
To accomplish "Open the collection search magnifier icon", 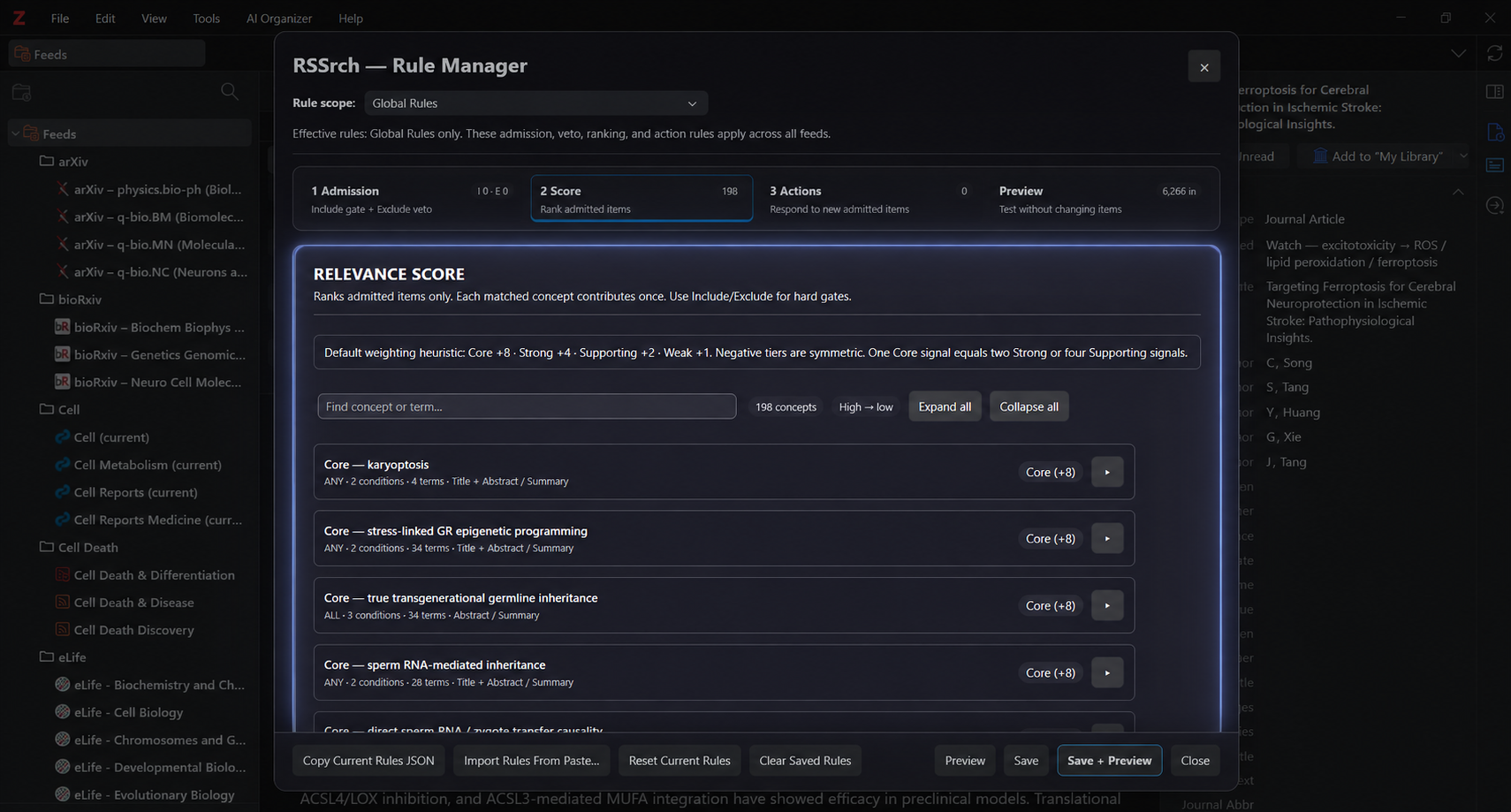I will point(230,92).
